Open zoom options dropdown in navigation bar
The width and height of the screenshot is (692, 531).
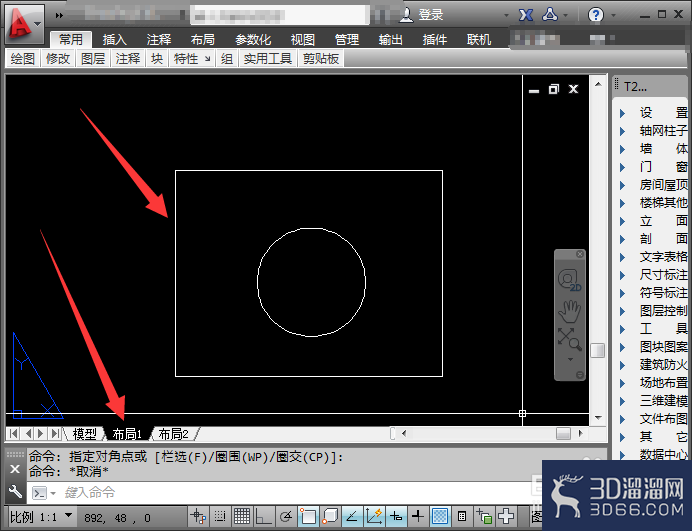pyautogui.click(x=570, y=359)
